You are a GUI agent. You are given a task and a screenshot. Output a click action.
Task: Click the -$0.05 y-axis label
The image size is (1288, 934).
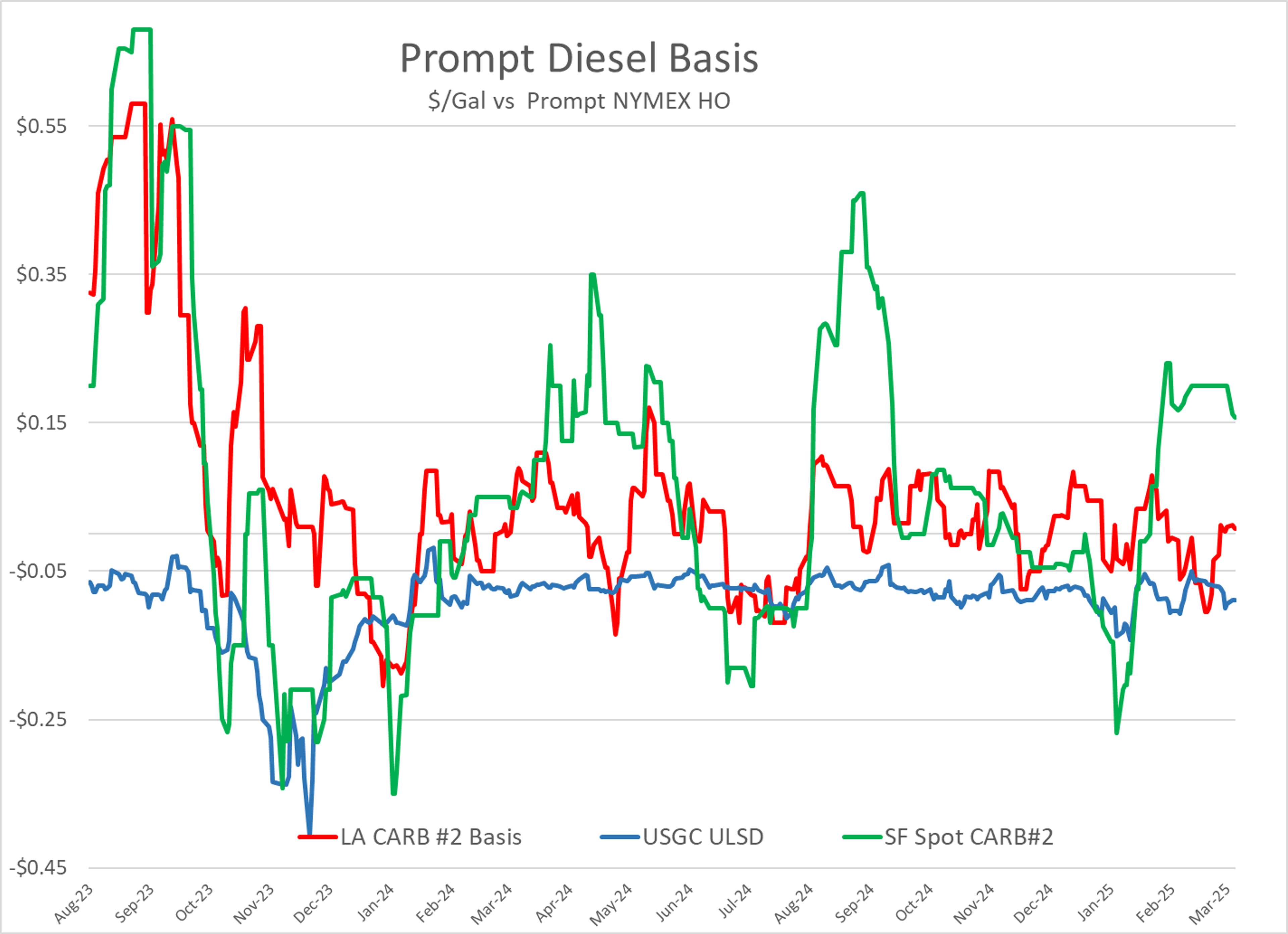pyautogui.click(x=38, y=571)
